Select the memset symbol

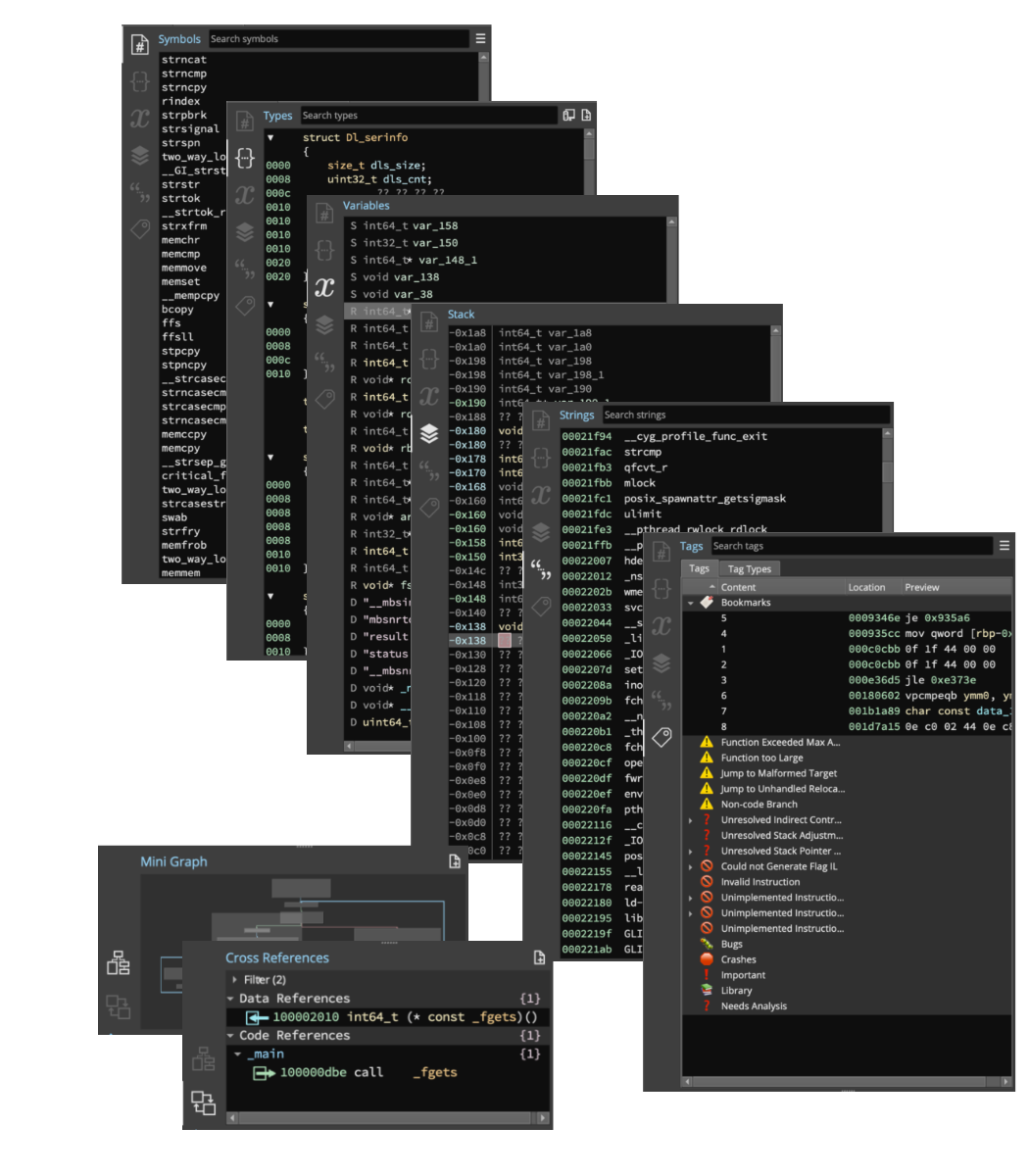point(181,282)
